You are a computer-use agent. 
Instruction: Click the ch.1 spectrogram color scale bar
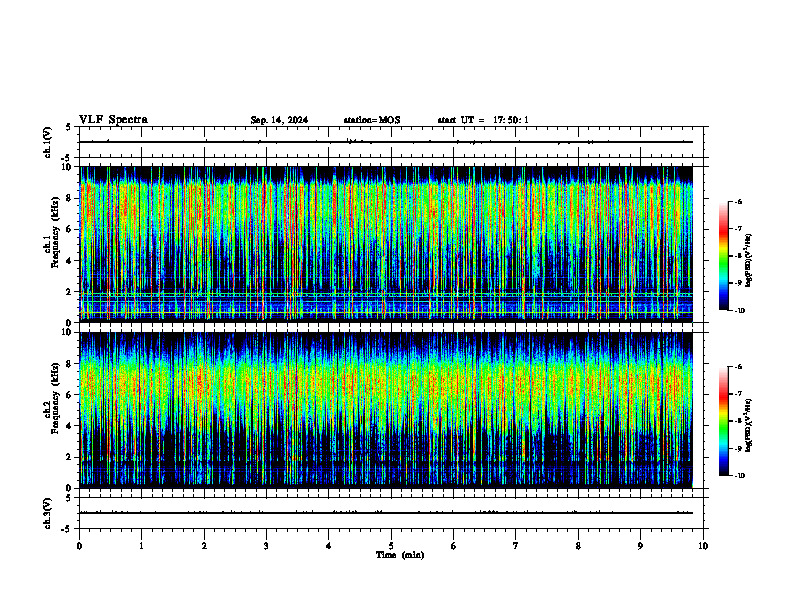pos(723,256)
